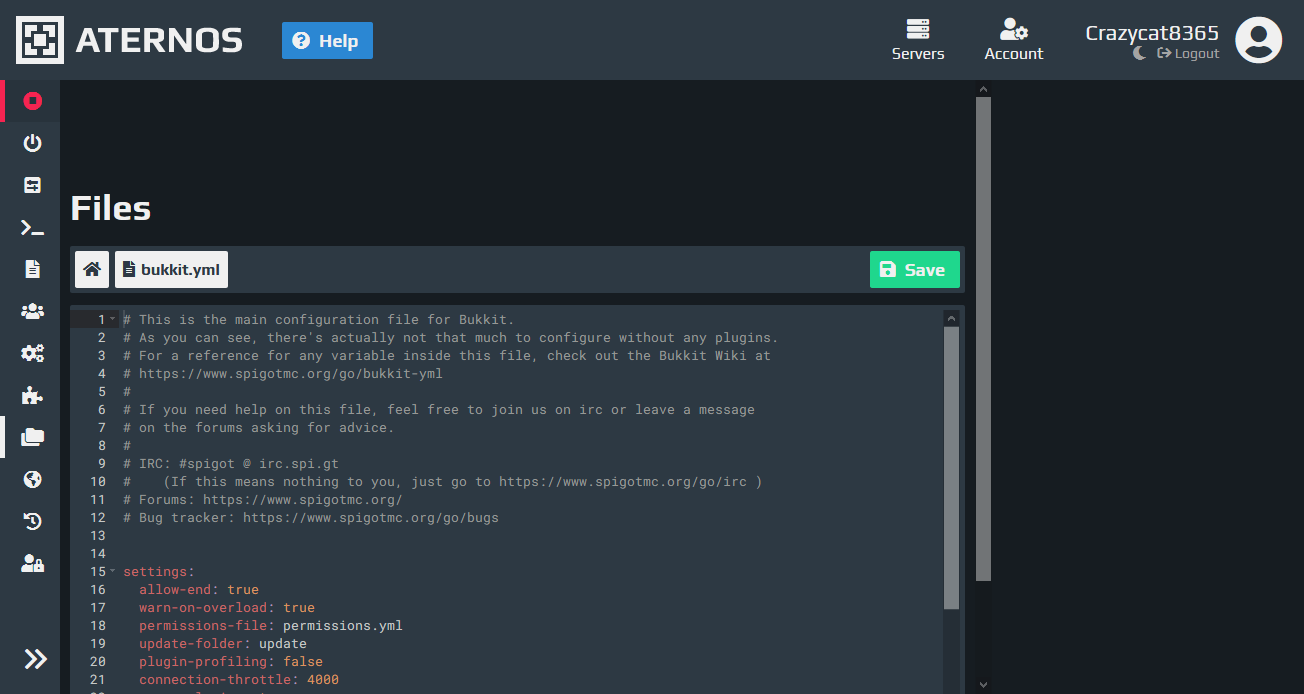
Task: Open the user avatar profile
Action: 1259,40
